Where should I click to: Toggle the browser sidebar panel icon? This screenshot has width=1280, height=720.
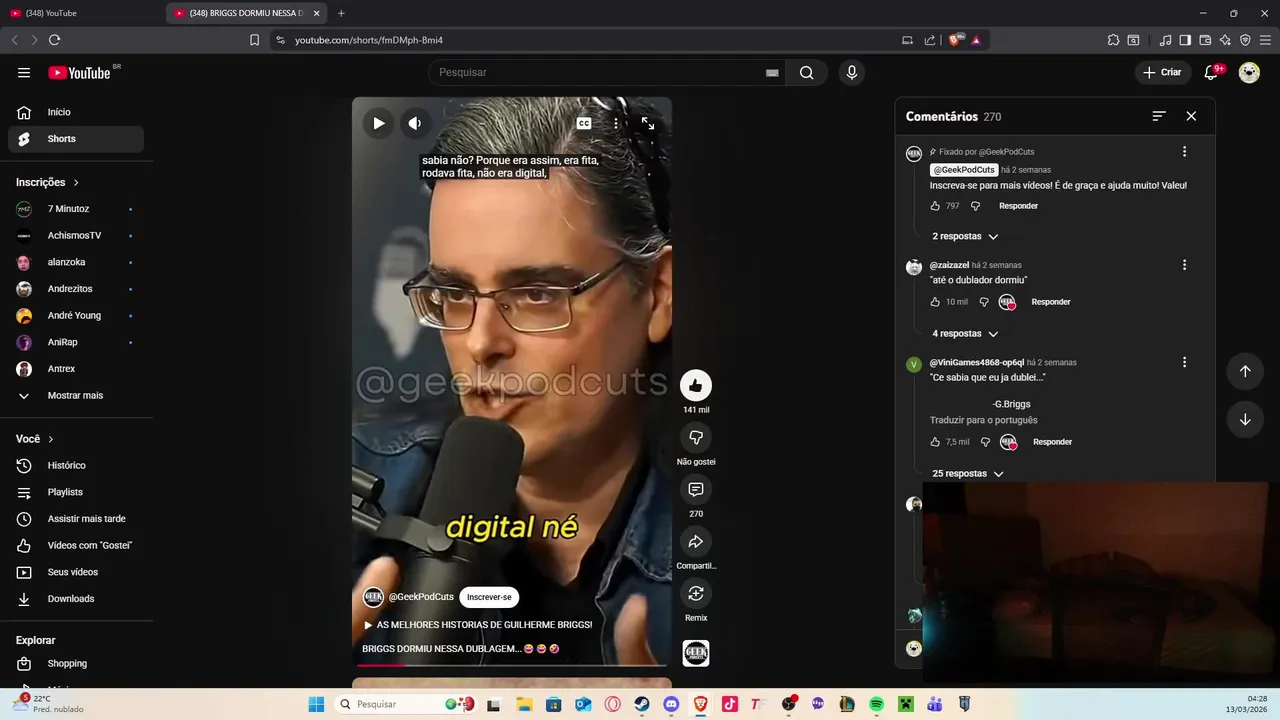coord(1185,40)
